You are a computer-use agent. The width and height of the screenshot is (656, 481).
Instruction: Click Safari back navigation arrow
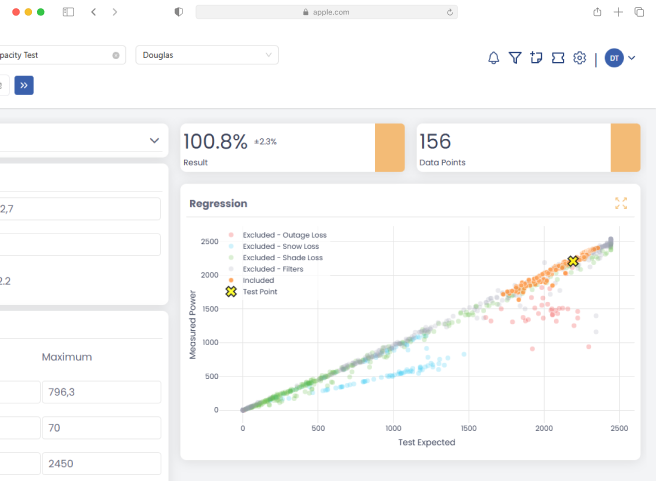click(x=93, y=12)
